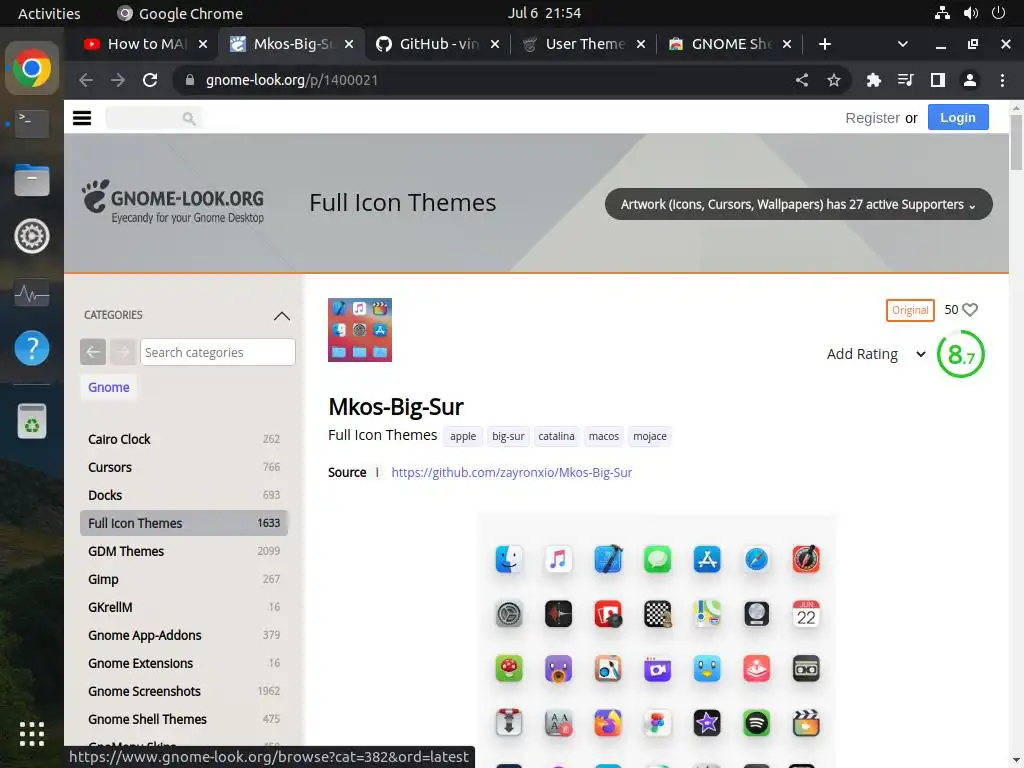
Task: Open Chrome three-dot menu
Action: point(1002,80)
